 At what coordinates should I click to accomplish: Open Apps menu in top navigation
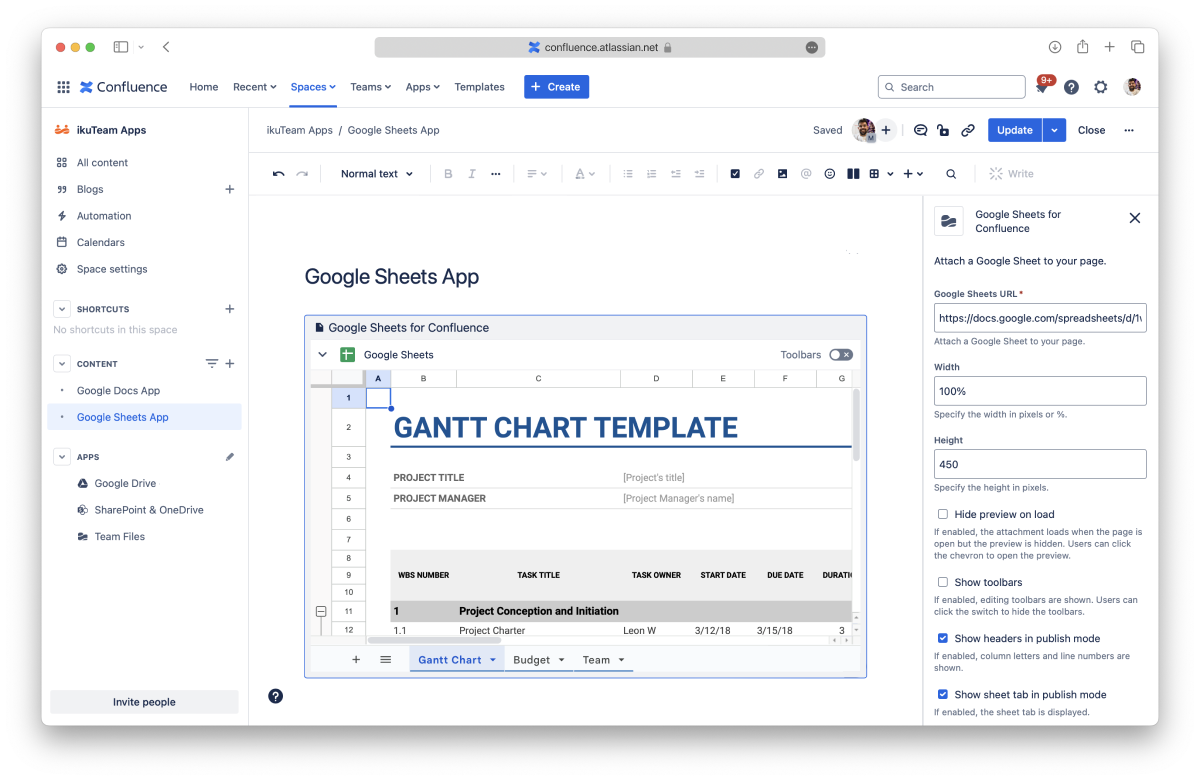[423, 87]
